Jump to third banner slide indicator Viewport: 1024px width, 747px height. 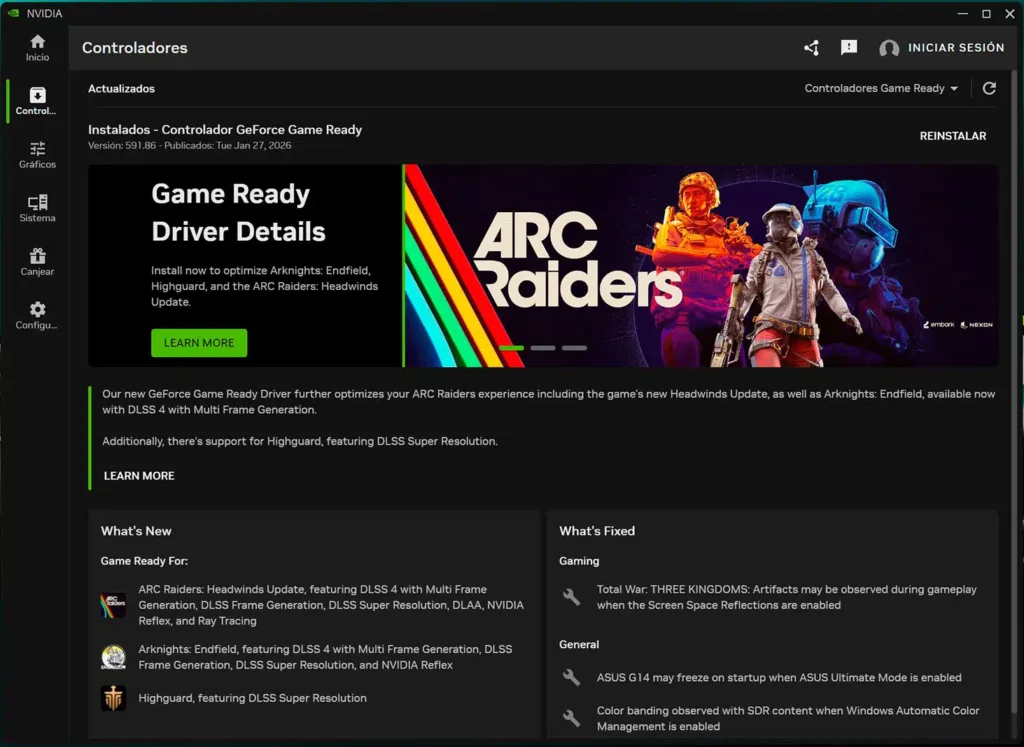574,348
